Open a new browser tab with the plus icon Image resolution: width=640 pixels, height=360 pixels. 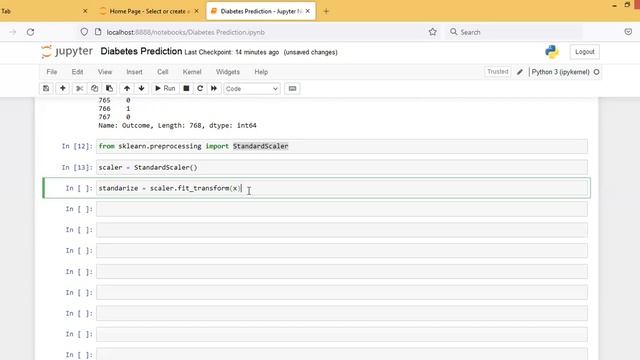[x=326, y=11]
